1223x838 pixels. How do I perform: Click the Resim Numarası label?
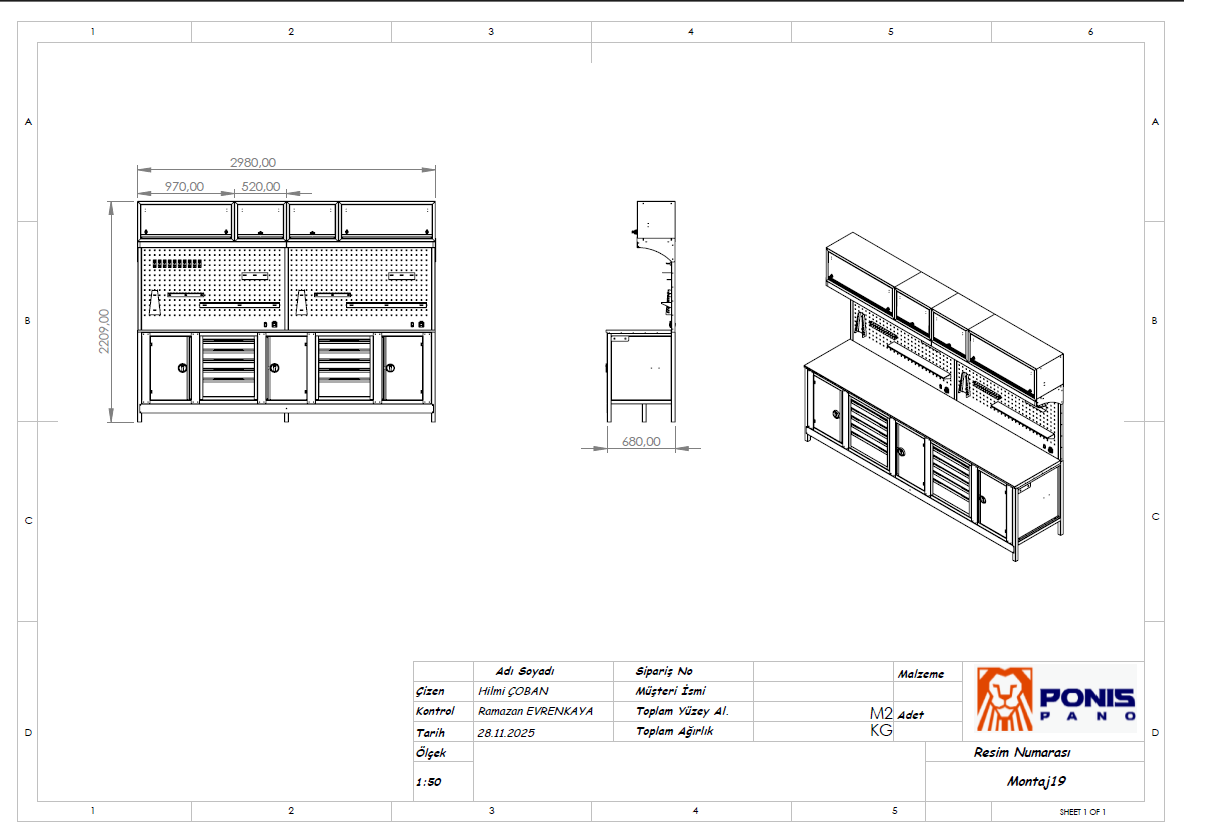1022,753
